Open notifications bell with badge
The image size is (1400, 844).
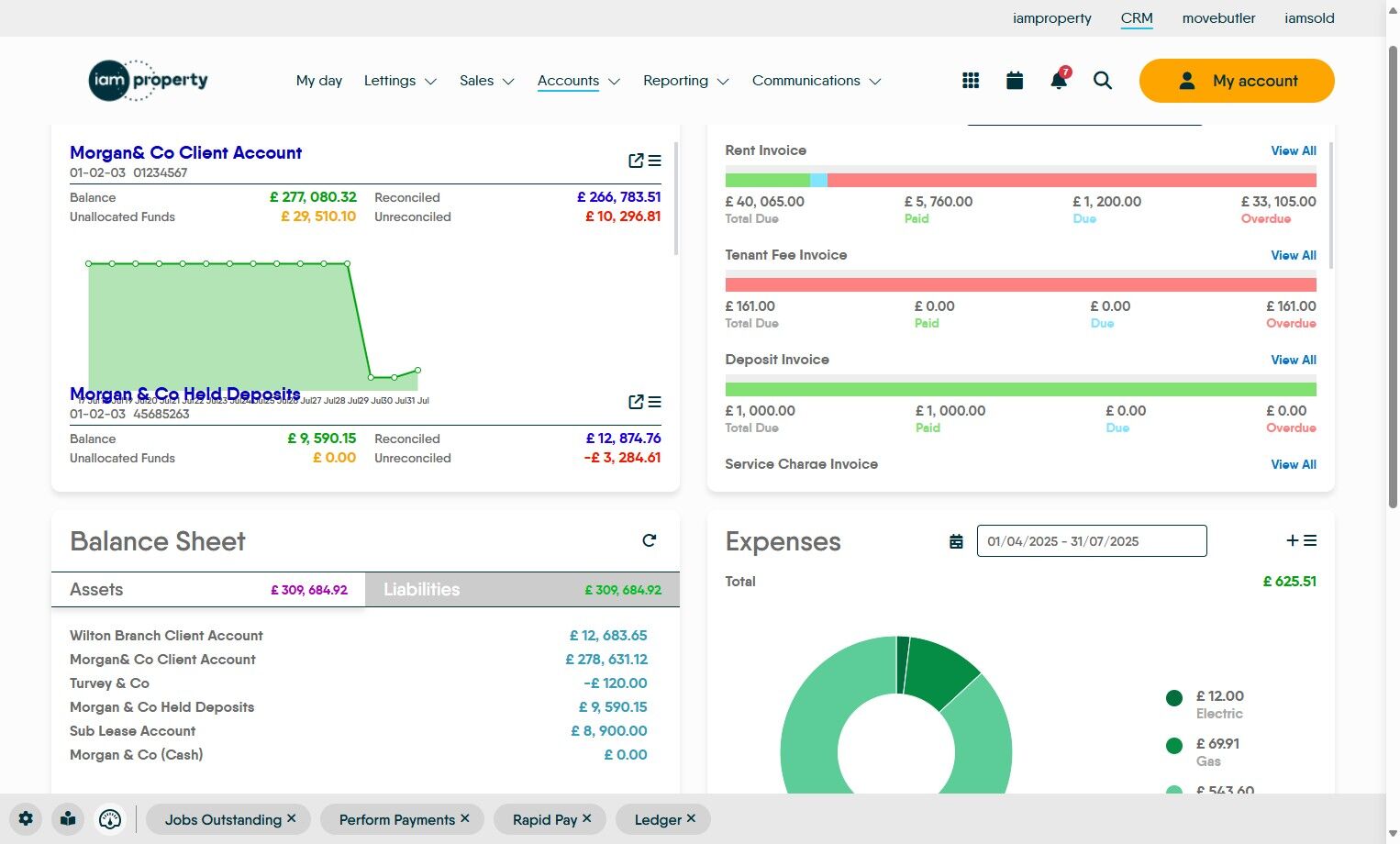(1059, 79)
